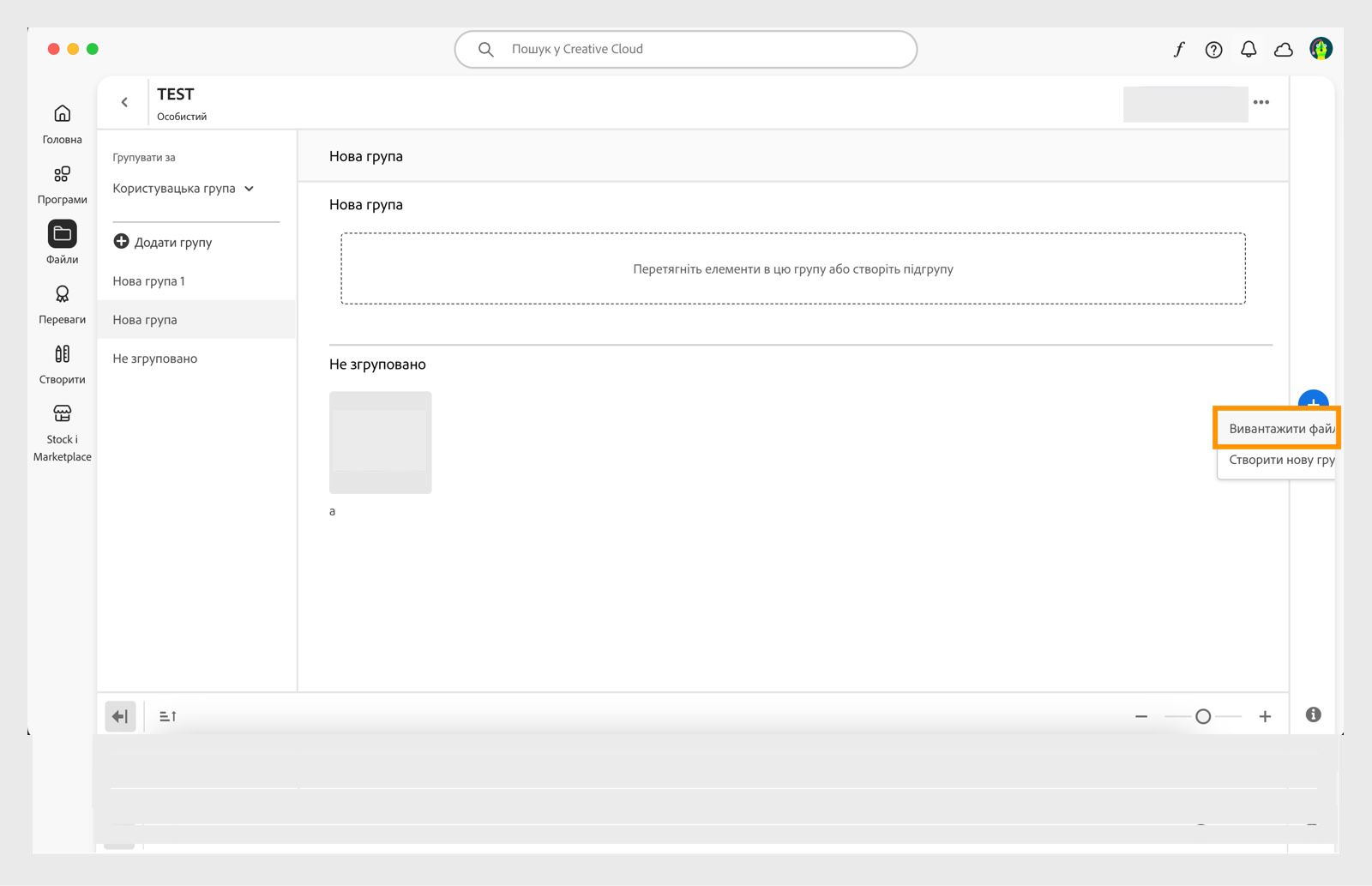Open the Головна home icon
This screenshot has height=886, width=1372.
[x=62, y=113]
